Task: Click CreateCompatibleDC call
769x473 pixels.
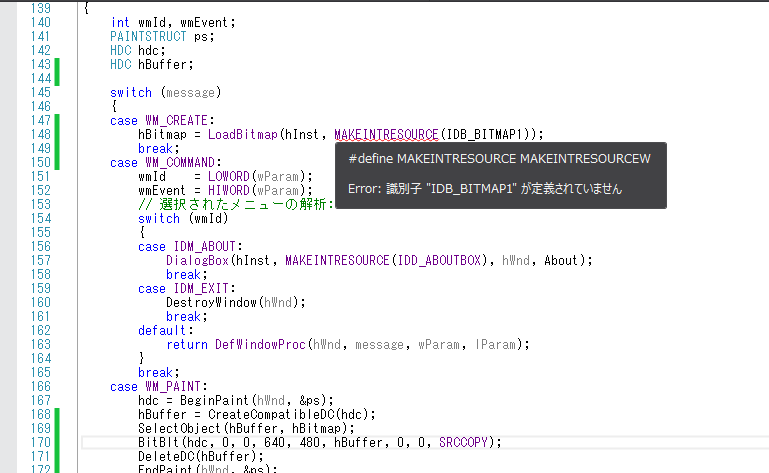Action: point(271,415)
